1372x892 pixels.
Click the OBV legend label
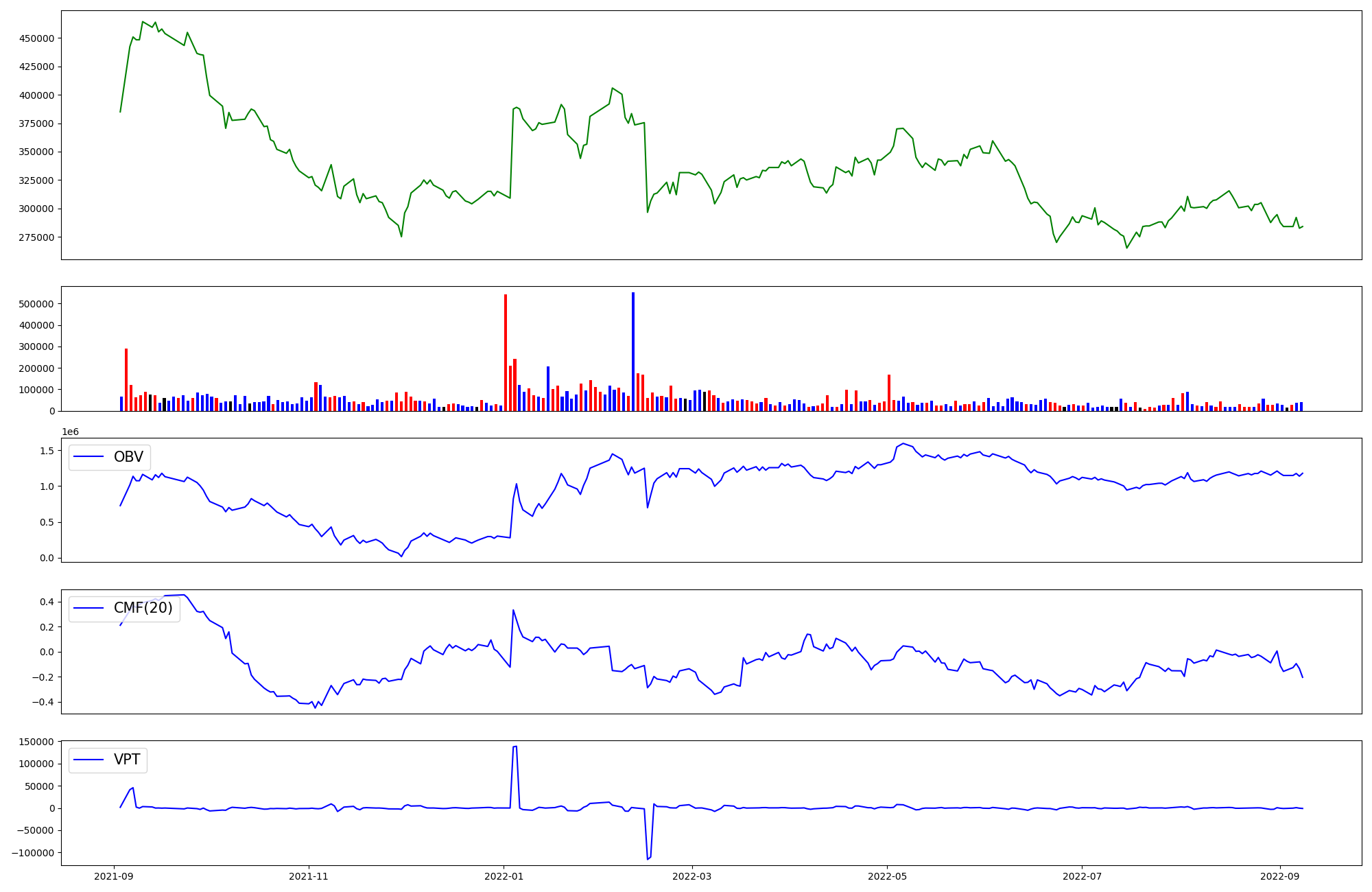(128, 457)
